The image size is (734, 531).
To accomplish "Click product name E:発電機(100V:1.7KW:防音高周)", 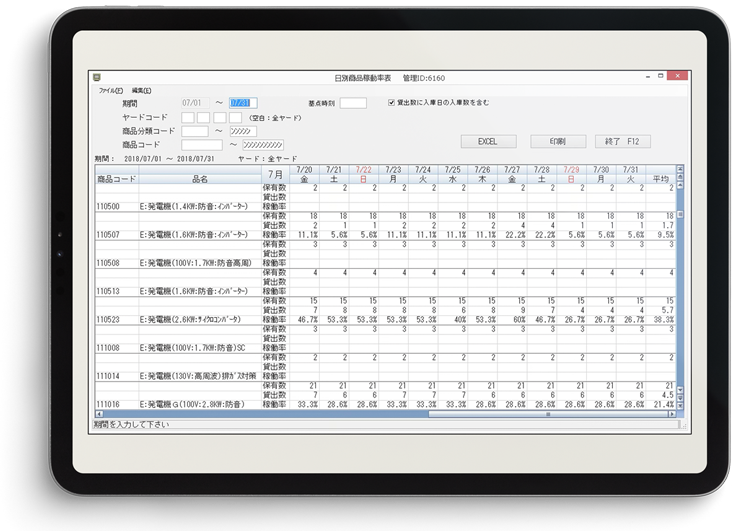I will [x=196, y=263].
